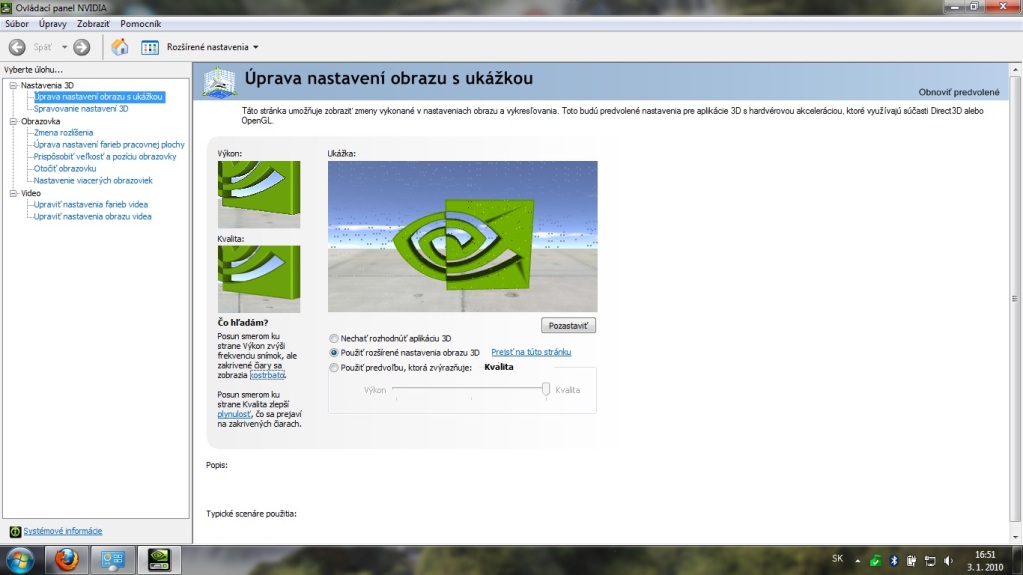Click Systémové informácie link
Image resolution: width=1023 pixels, height=575 pixels.
(x=63, y=531)
